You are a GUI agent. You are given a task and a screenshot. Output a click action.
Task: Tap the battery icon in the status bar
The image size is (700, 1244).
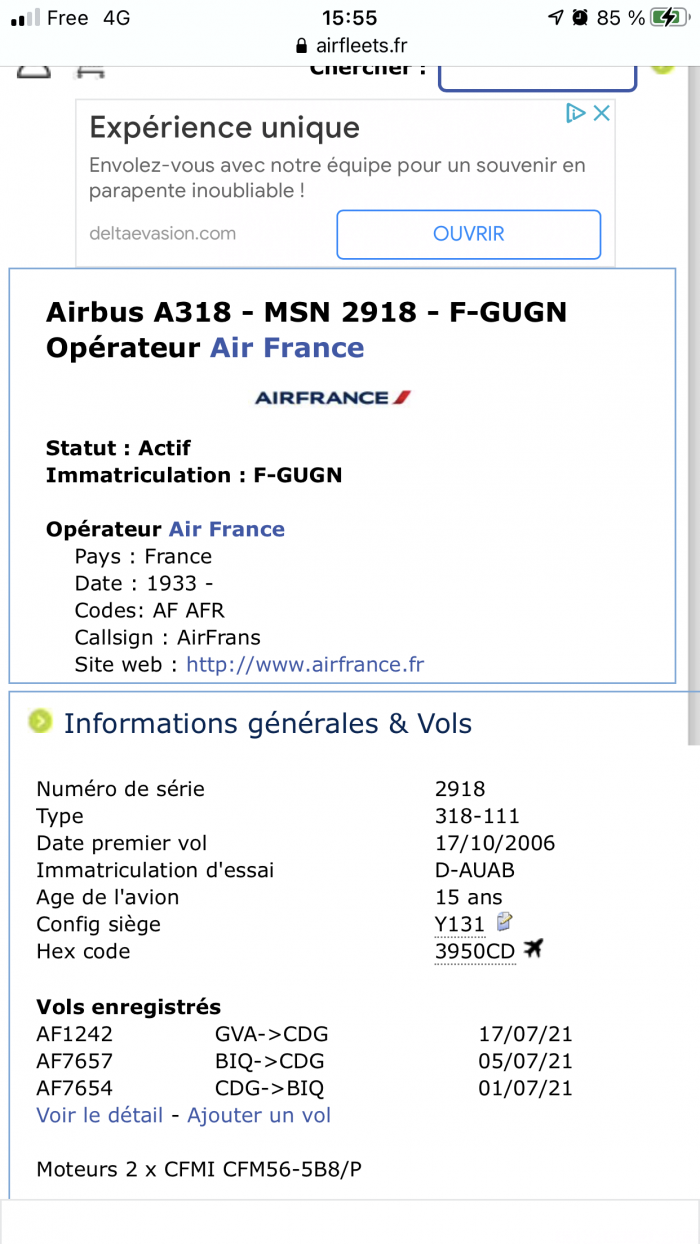[667, 17]
